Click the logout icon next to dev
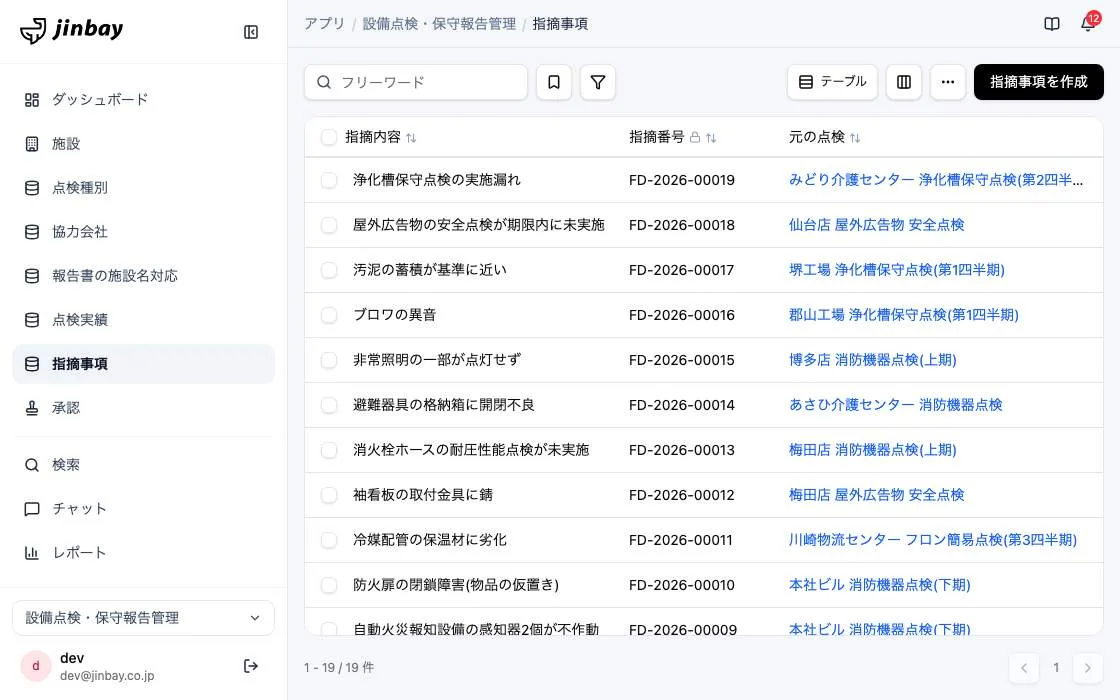Image resolution: width=1120 pixels, height=700 pixels. (251, 666)
